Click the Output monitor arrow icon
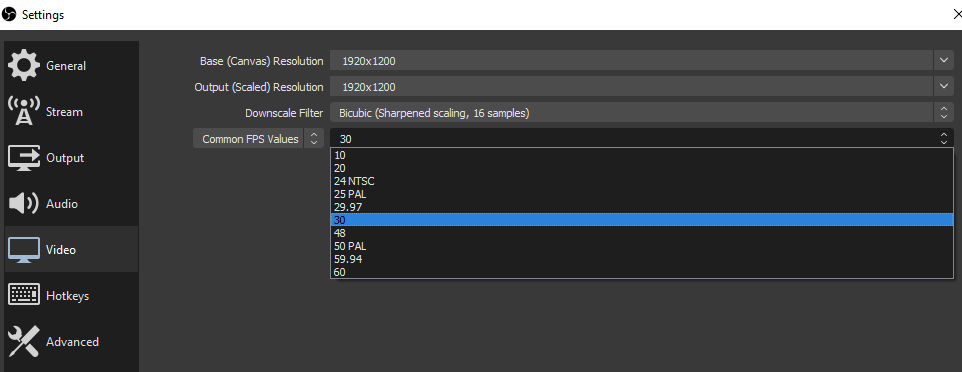Image resolution: width=962 pixels, height=372 pixels. (x=24, y=158)
